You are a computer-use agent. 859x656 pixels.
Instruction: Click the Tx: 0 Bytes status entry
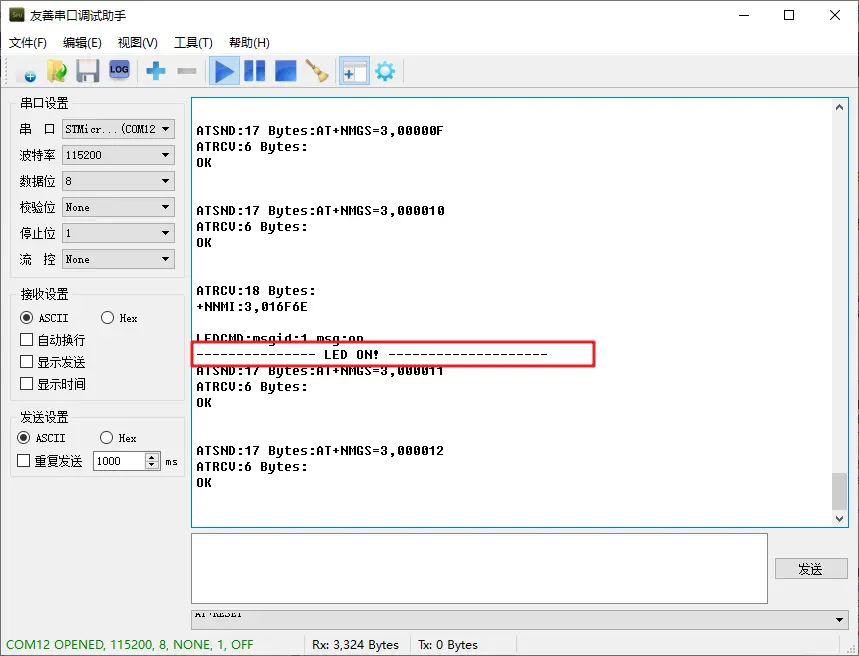(448, 644)
